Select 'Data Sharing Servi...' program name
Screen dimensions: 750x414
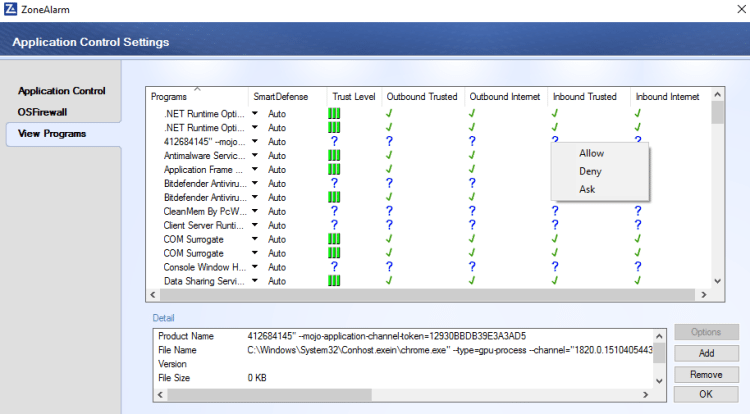coord(204,281)
